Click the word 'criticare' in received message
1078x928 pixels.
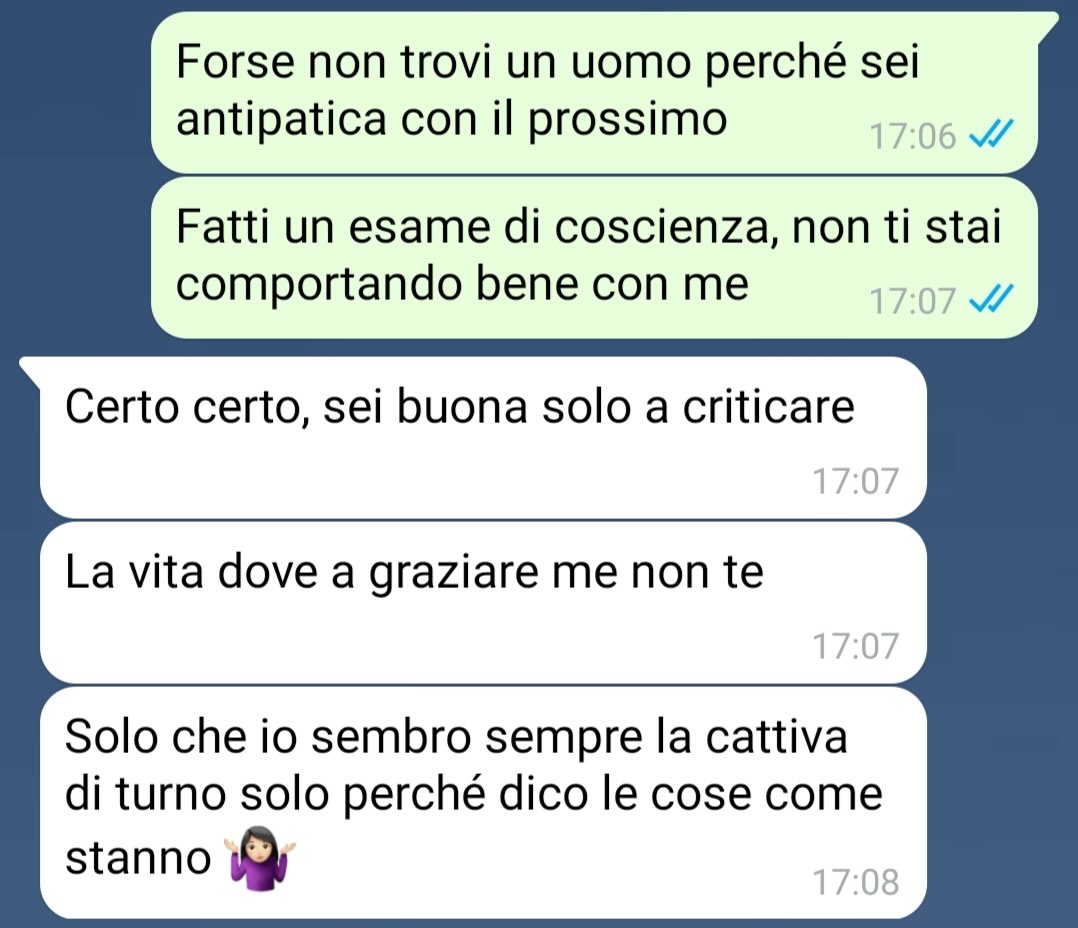pos(768,407)
